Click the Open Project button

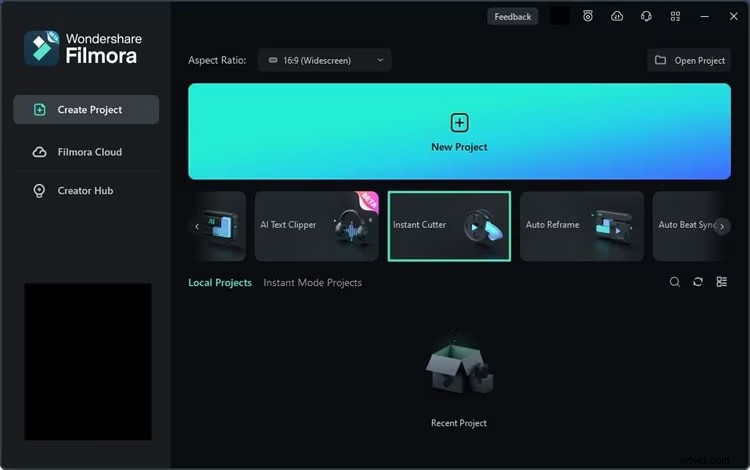coord(689,60)
